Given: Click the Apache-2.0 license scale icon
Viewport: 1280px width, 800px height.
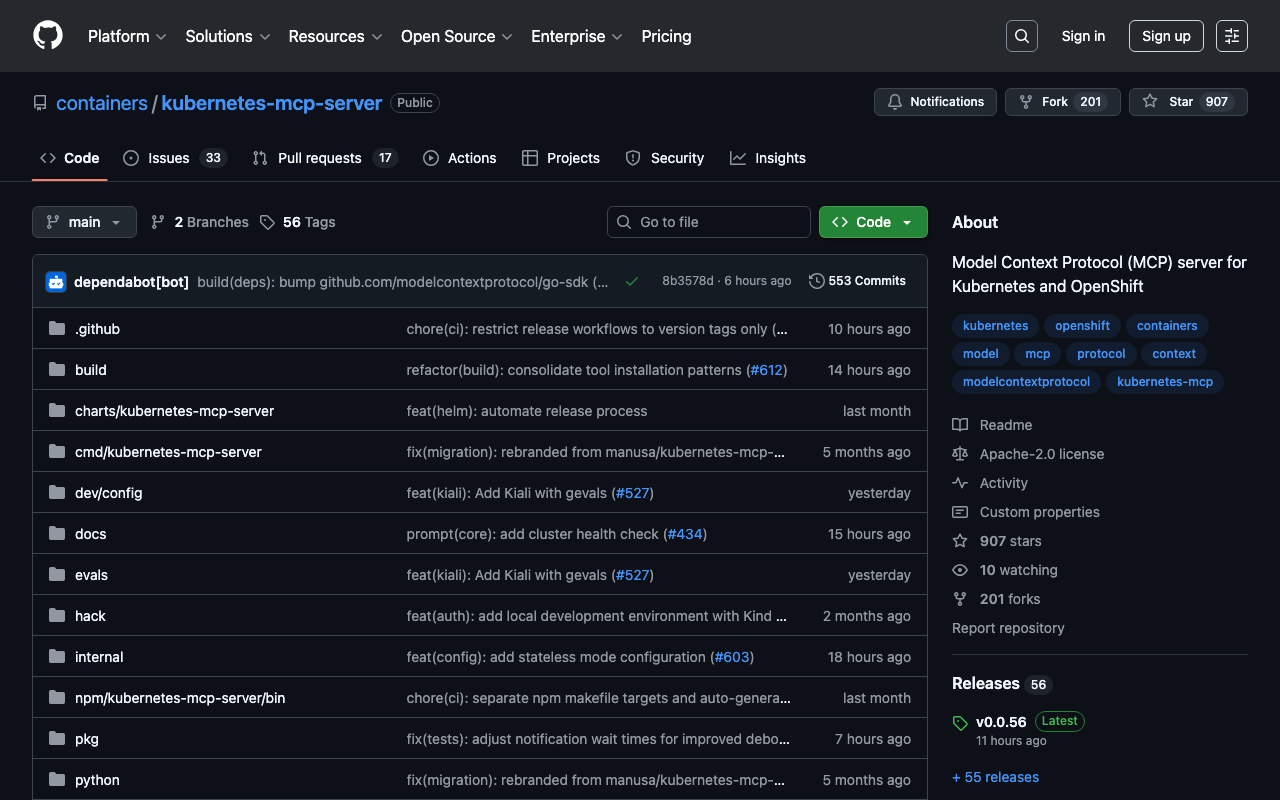Looking at the screenshot, I should 960,454.
